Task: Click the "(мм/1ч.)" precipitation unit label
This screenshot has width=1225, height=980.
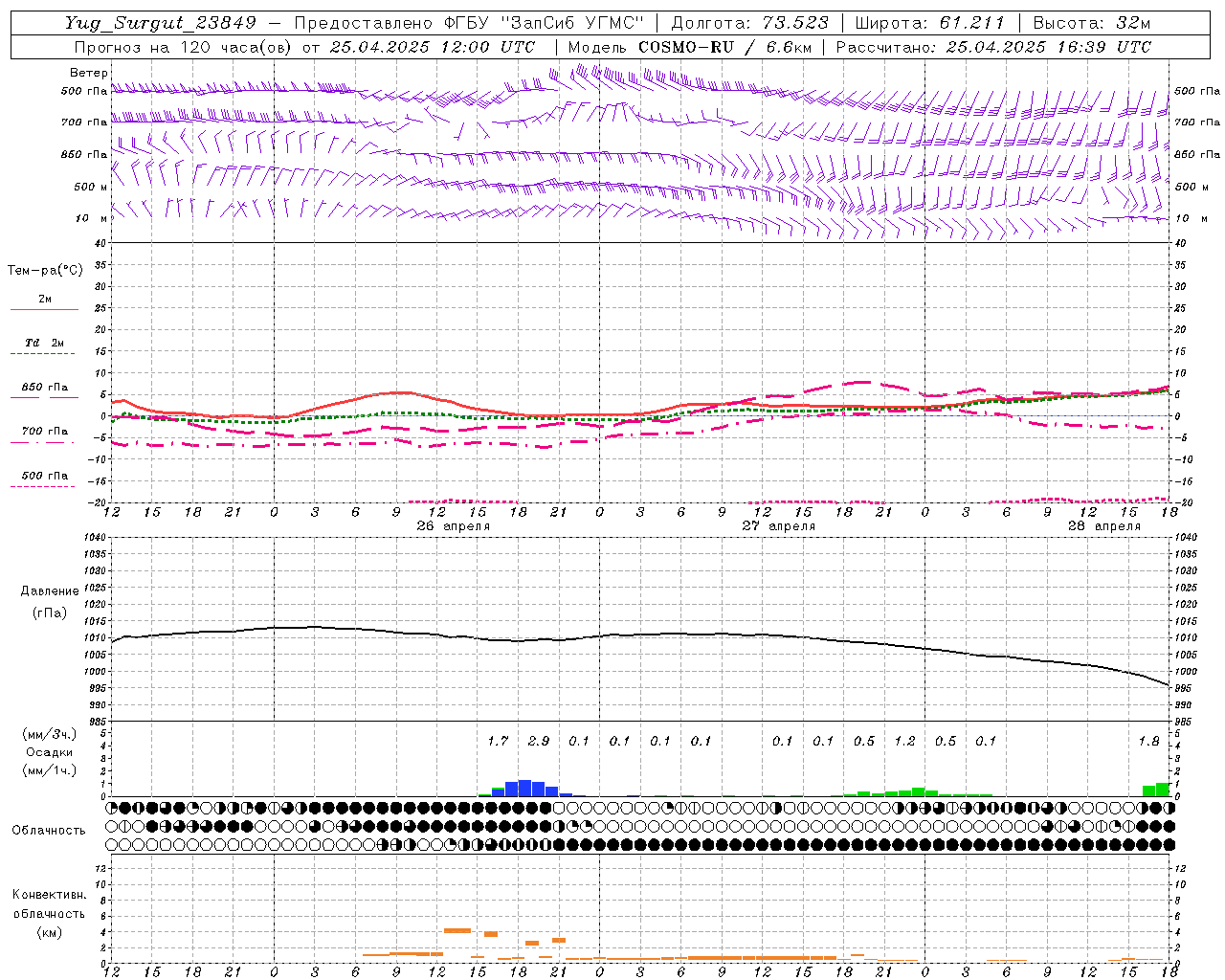Action: (x=50, y=770)
